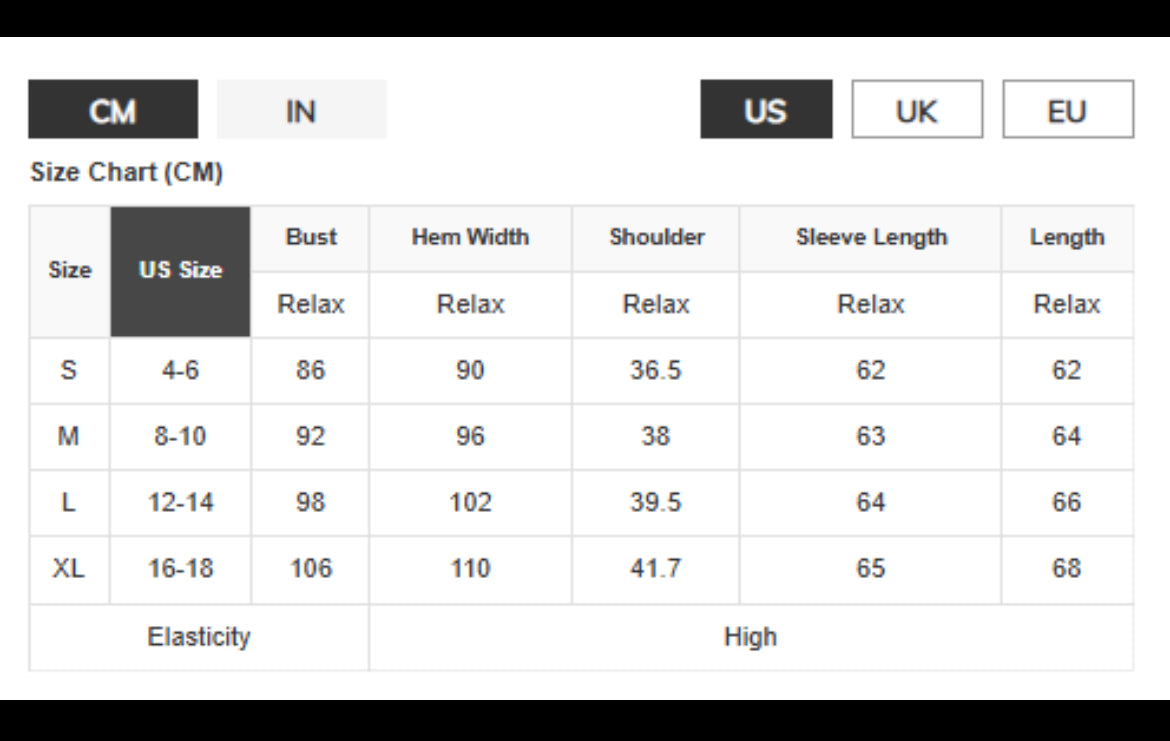Screen dimensions: 1170x741
Task: Click the Bust column header
Action: [311, 238]
